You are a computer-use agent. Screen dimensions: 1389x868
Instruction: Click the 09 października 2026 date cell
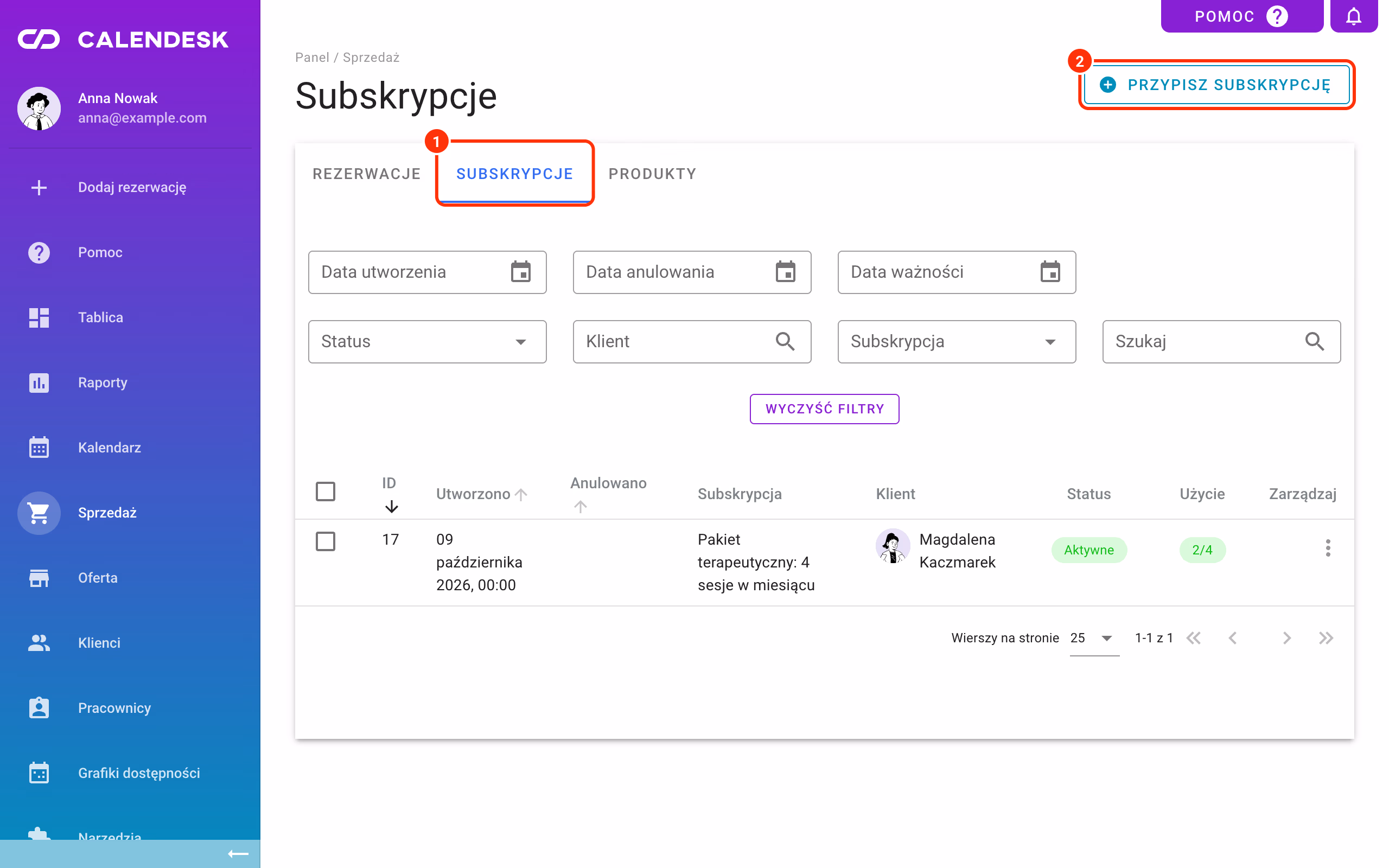pos(479,562)
